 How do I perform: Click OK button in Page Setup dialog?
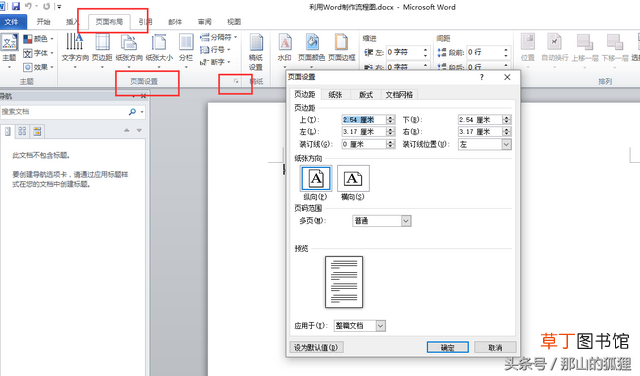coord(447,347)
